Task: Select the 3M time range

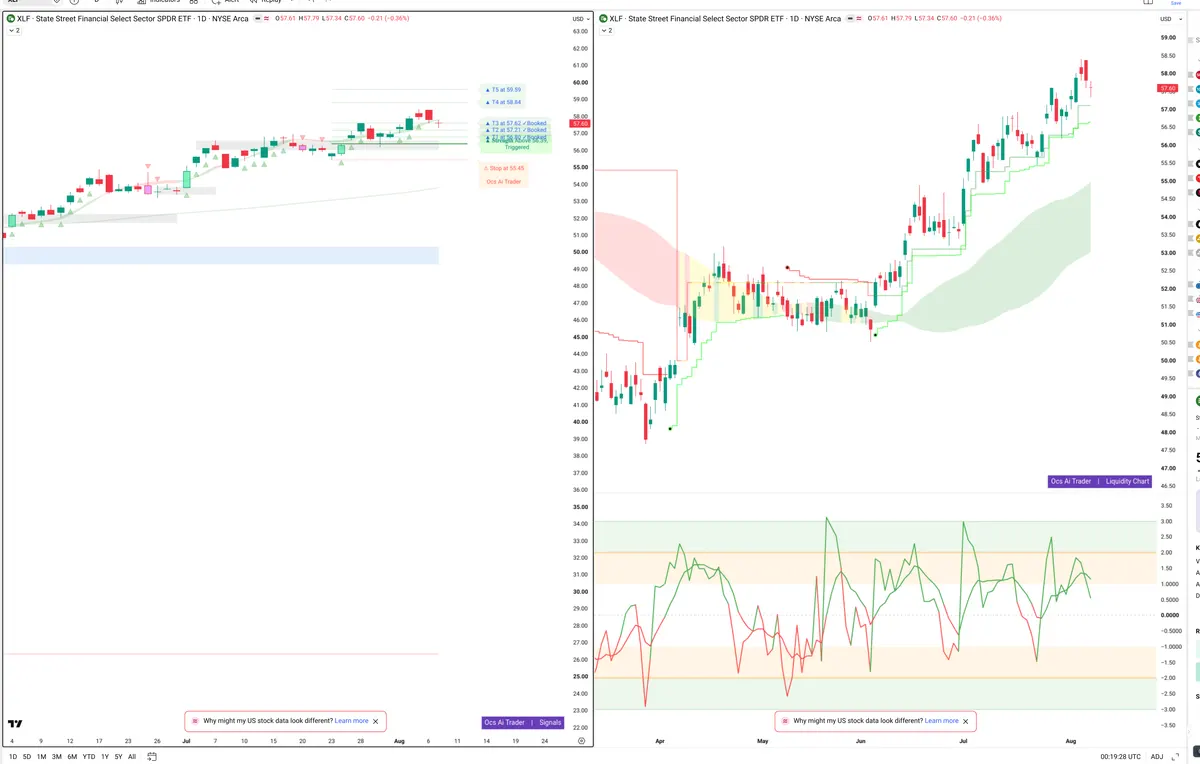Action: (x=57, y=757)
